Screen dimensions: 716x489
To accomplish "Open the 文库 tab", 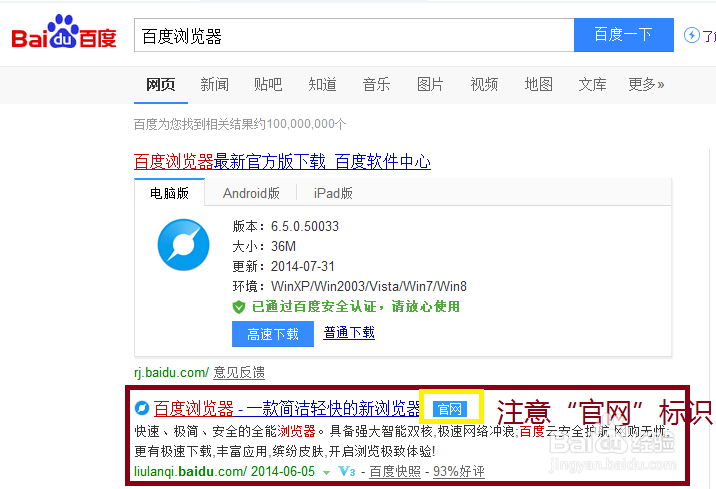I will [592, 84].
